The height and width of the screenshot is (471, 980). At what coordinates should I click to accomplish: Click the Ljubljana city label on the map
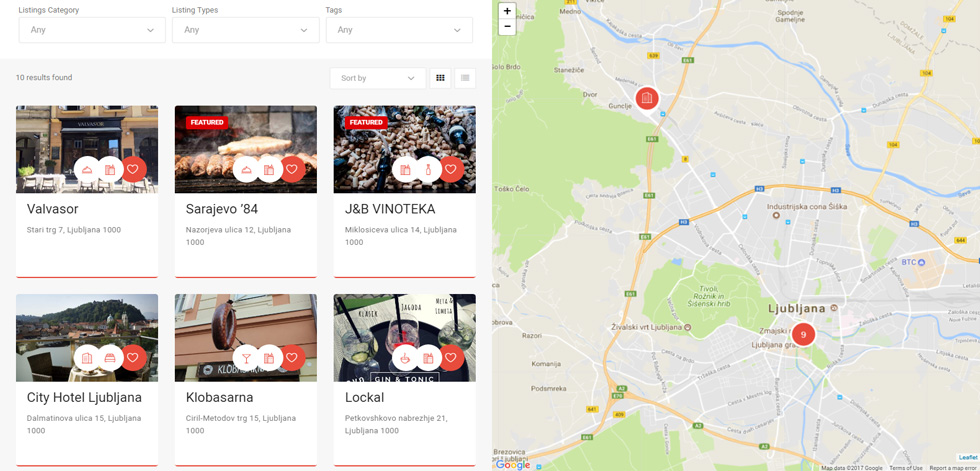(x=797, y=309)
